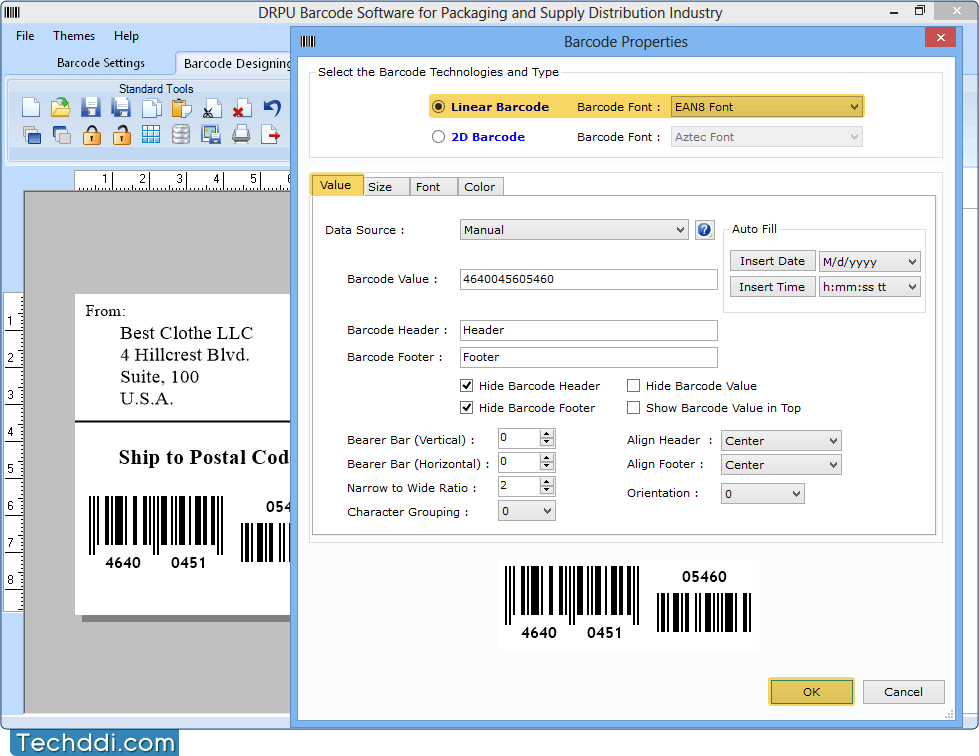Click the Save All double-floppy icon
The image size is (979, 756).
pyautogui.click(x=121, y=107)
